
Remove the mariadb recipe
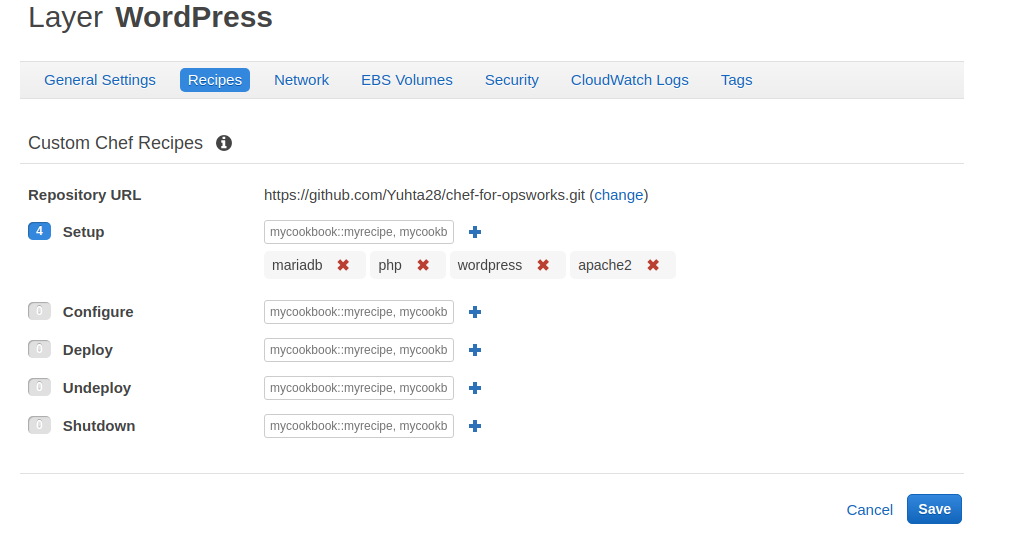coord(343,265)
